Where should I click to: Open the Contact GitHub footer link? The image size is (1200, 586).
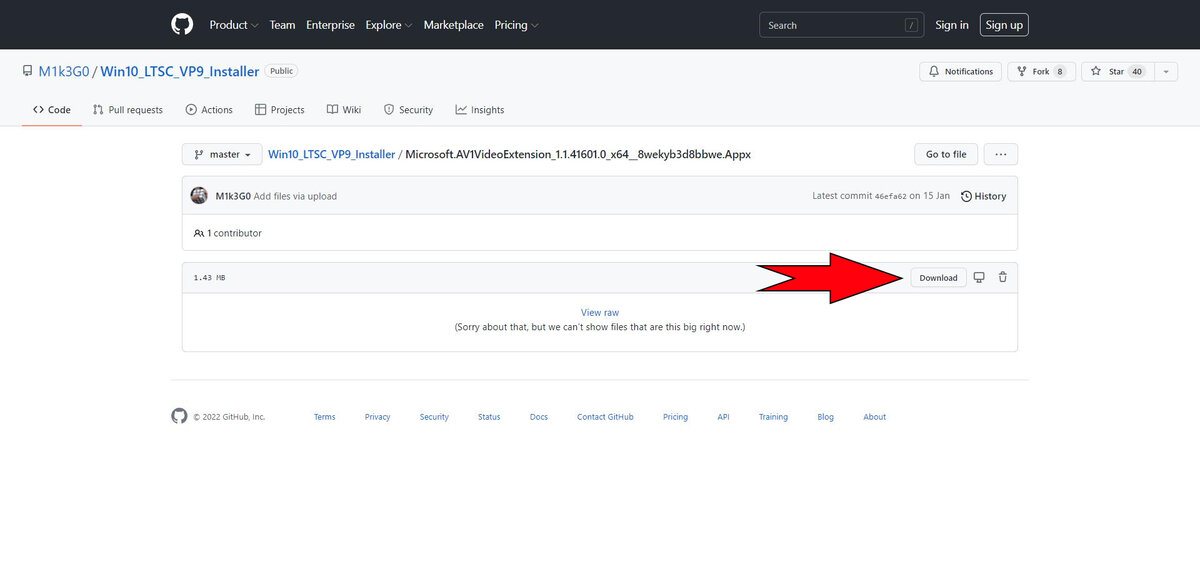click(605, 417)
